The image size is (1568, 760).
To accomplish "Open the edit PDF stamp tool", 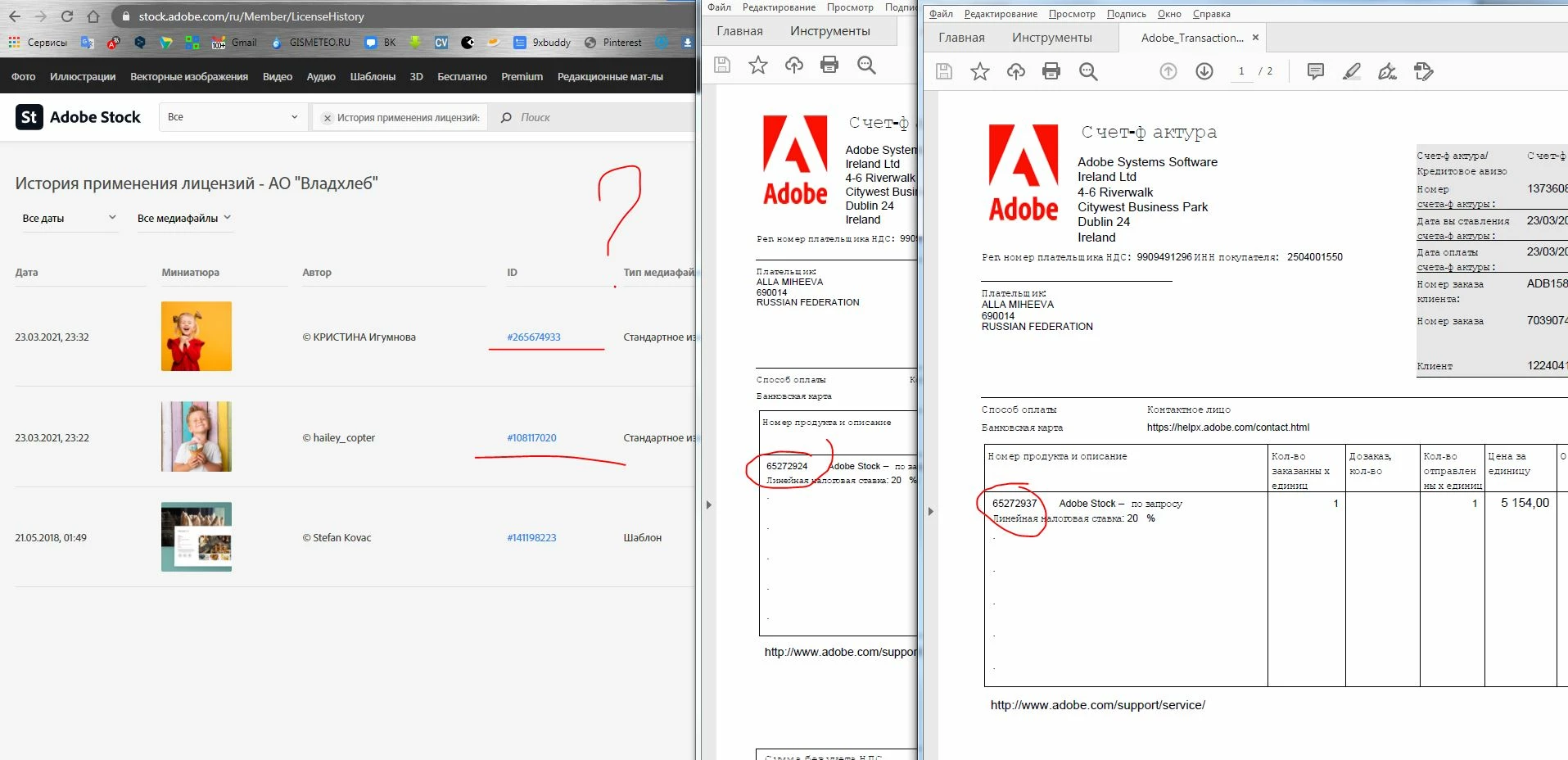I will pos(1424,71).
